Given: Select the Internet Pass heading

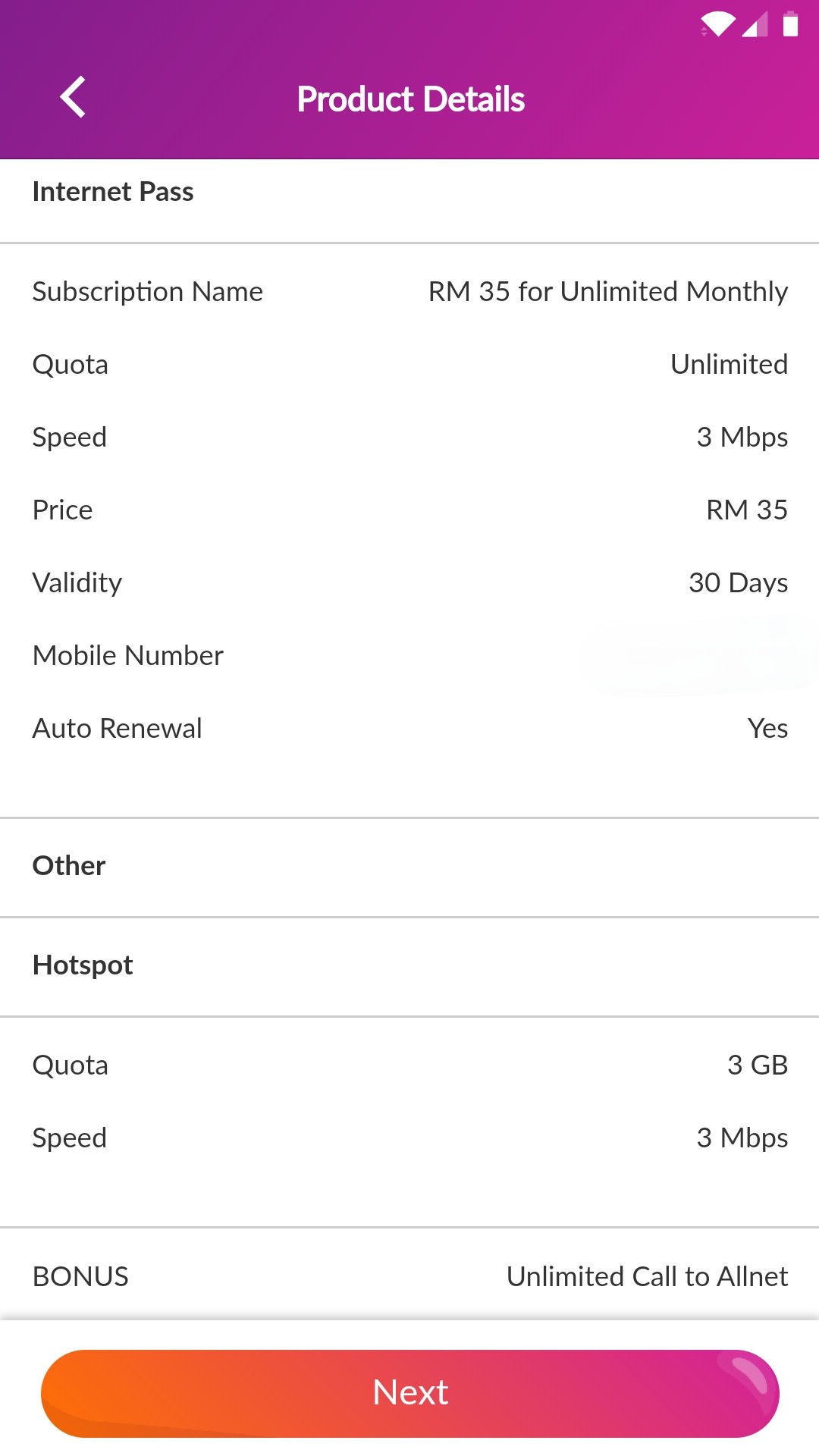Looking at the screenshot, I should pos(113,192).
